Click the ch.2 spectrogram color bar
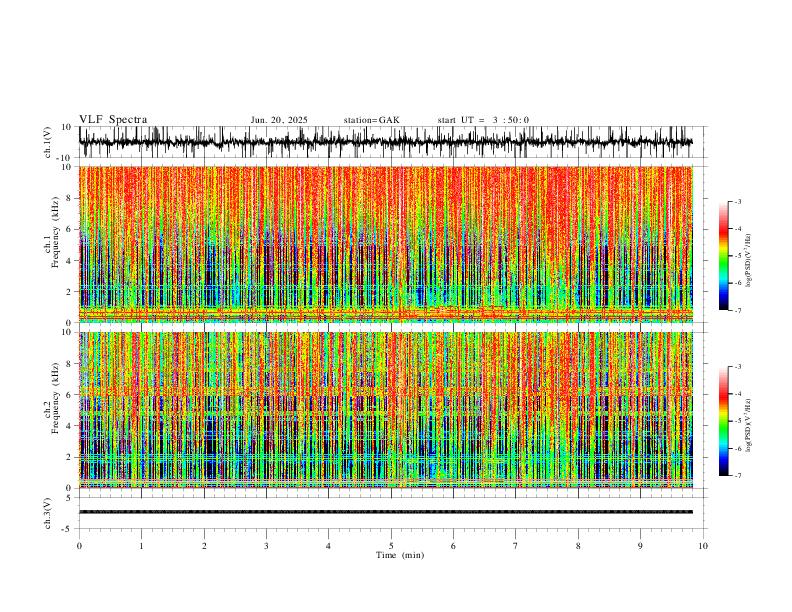The image size is (792, 612). 723,421
